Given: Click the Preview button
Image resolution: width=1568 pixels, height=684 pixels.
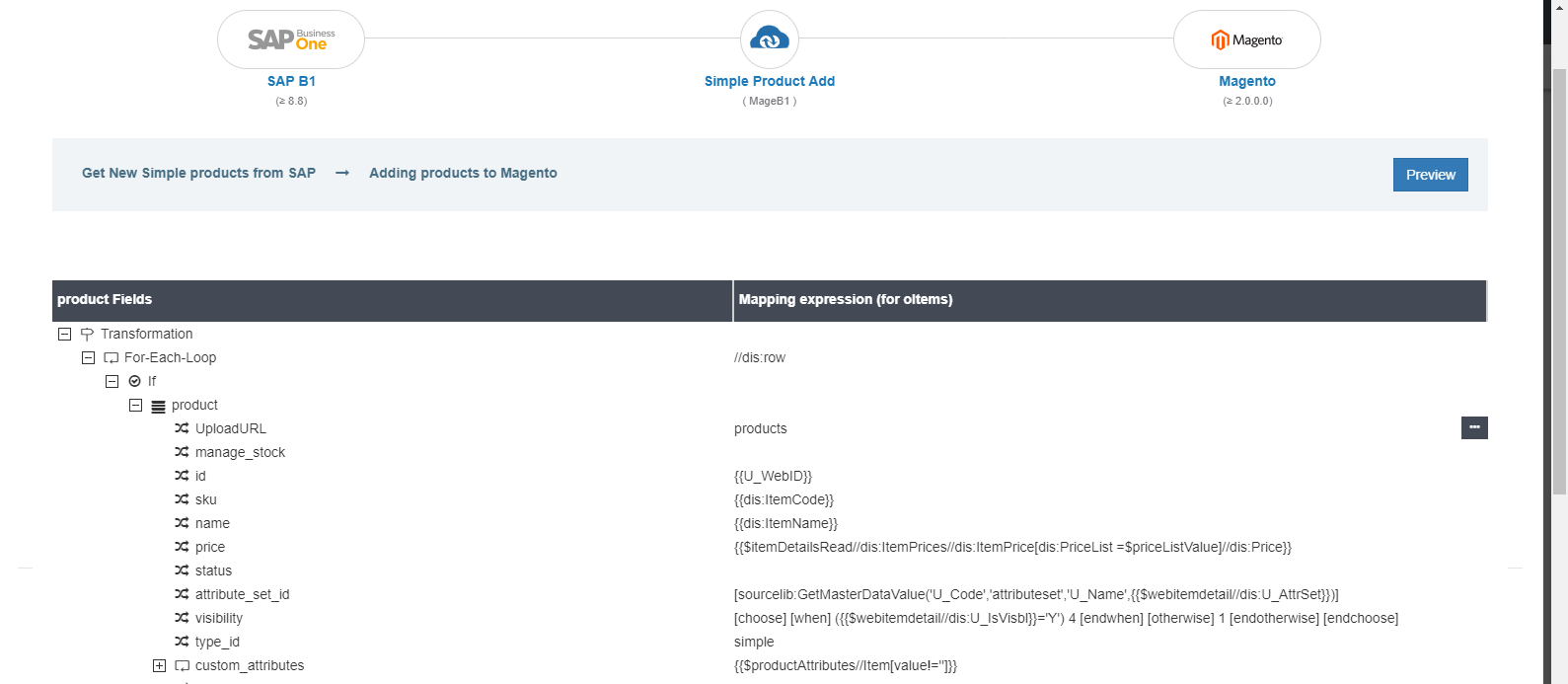Looking at the screenshot, I should coord(1431,175).
